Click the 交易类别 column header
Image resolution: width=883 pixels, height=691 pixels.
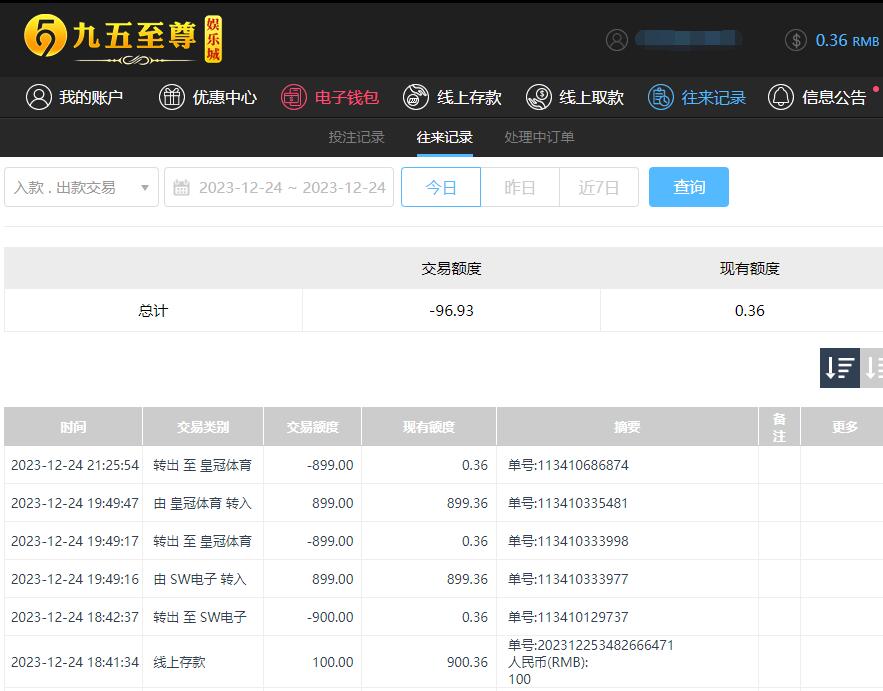203,427
